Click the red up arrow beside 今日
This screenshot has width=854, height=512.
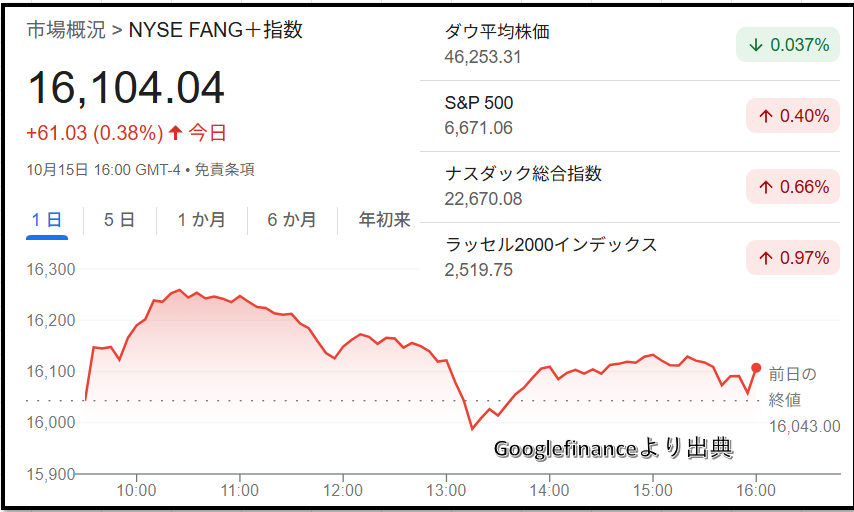pyautogui.click(x=176, y=132)
